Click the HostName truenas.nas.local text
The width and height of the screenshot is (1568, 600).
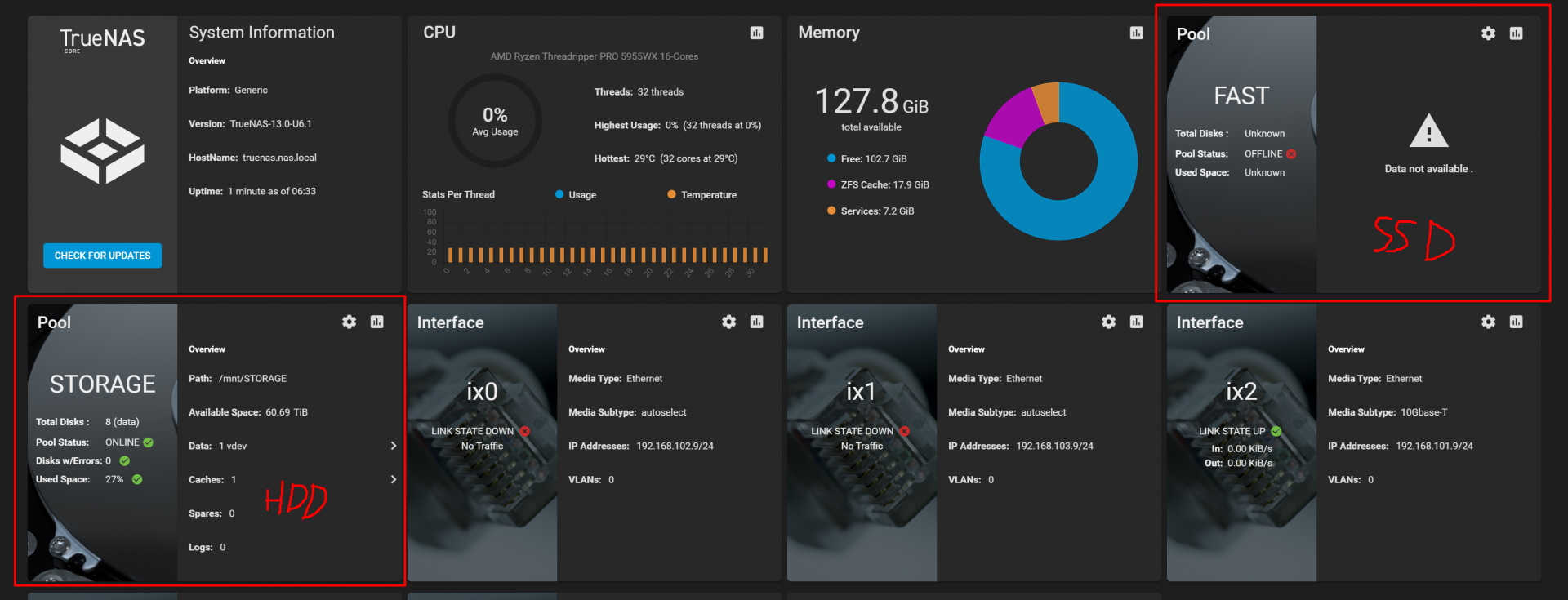tap(252, 158)
